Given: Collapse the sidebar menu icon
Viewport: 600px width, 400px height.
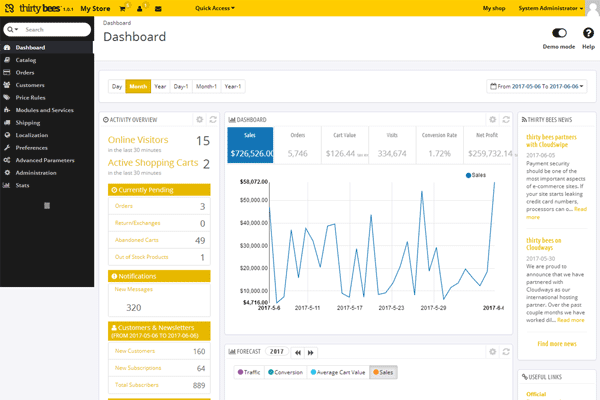Looking at the screenshot, I should point(47,205).
